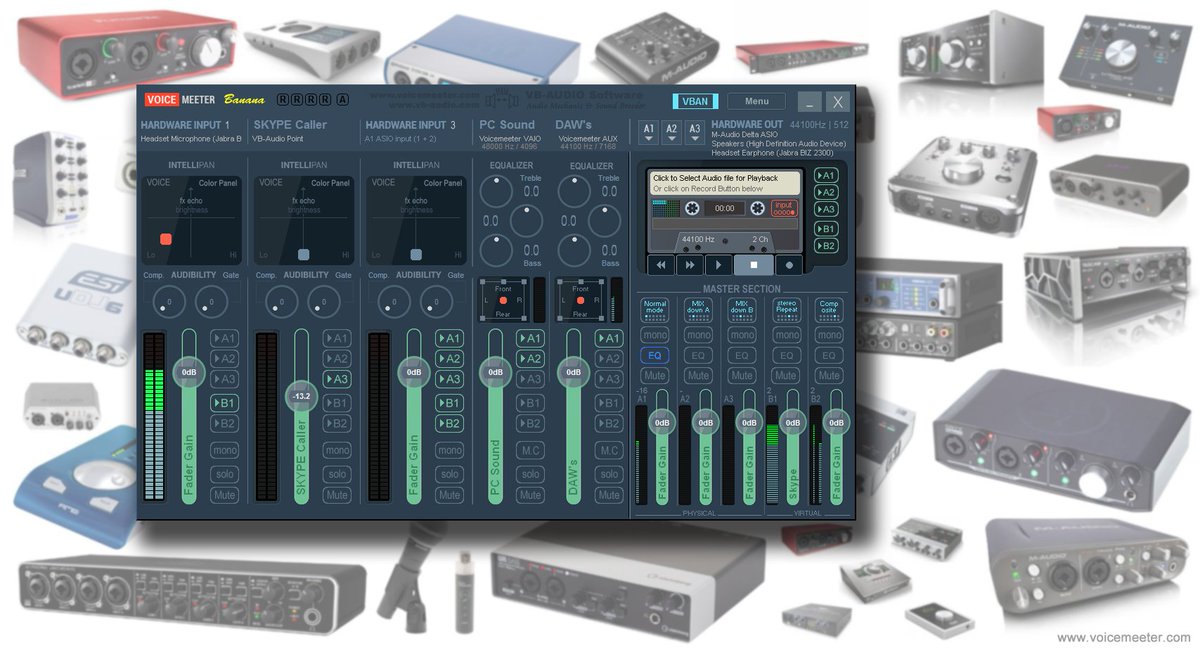Click the Hardware Input 1 Comp. knob
Screen dimensions: 1200x650
coord(170,300)
